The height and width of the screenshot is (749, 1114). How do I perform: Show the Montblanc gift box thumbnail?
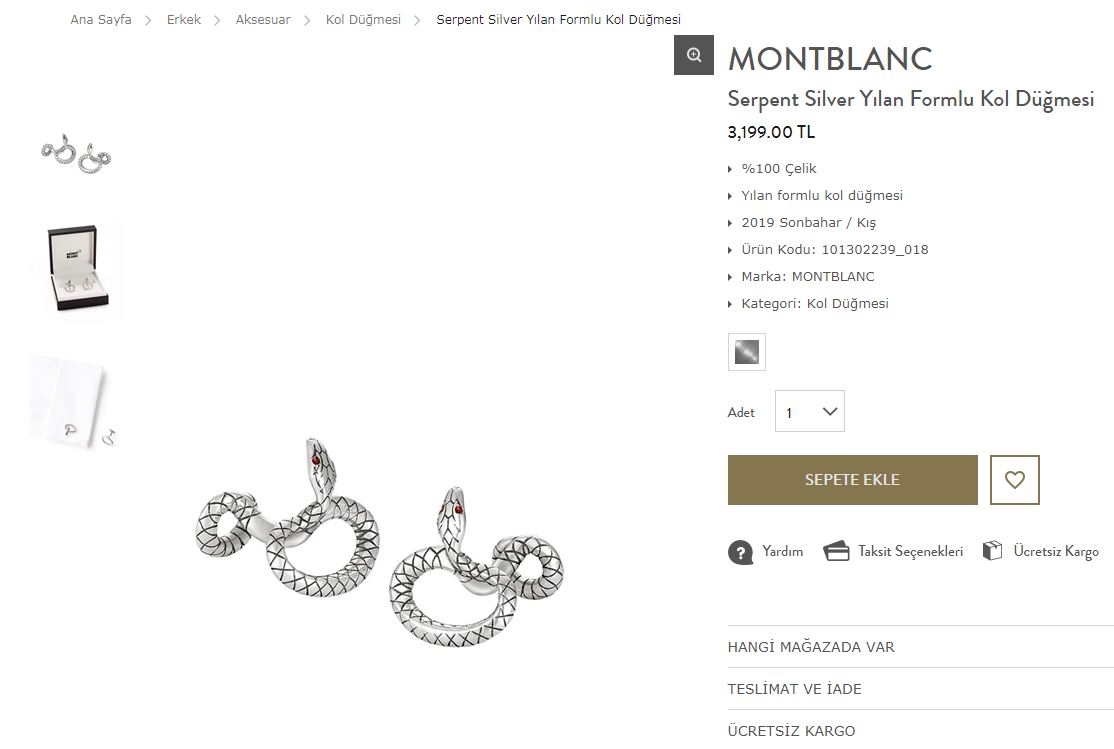pyautogui.click(x=76, y=268)
